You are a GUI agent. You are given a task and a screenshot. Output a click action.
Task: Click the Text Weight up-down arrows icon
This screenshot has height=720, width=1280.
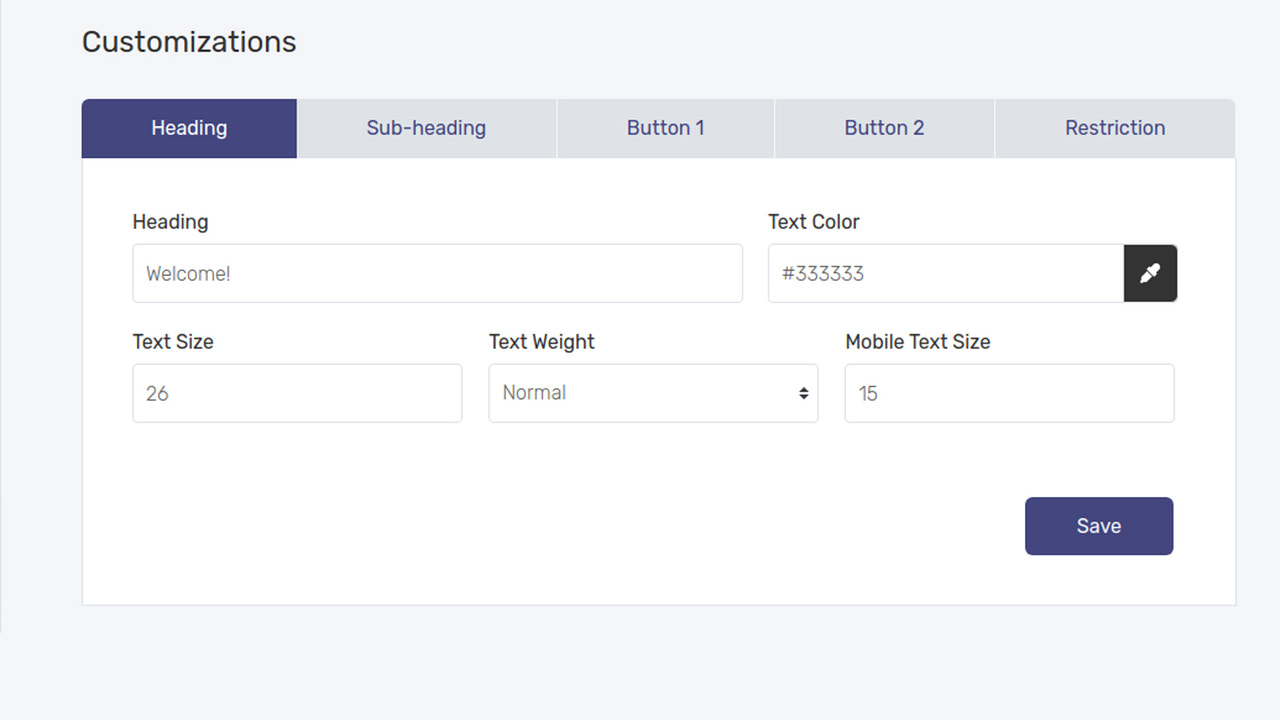[x=803, y=393]
